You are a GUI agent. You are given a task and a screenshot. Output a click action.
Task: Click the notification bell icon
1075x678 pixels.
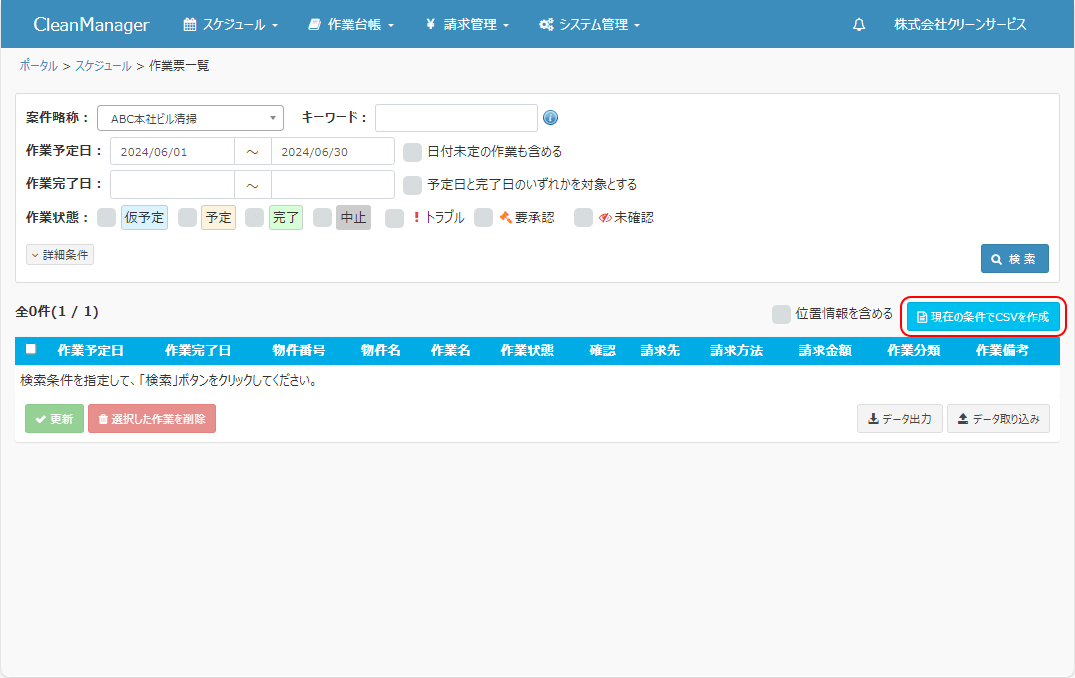[859, 25]
